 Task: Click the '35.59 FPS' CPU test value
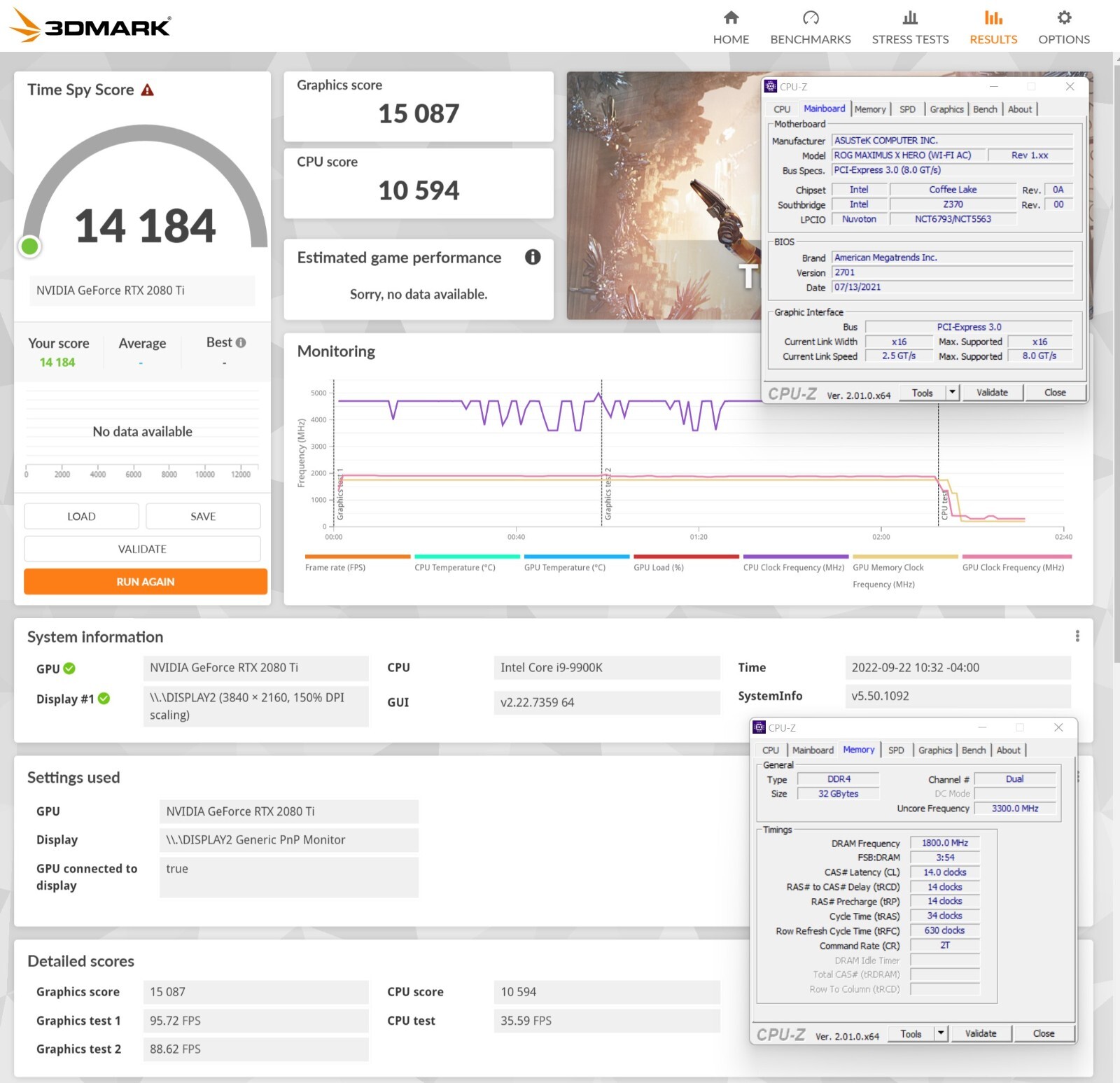(x=606, y=1020)
